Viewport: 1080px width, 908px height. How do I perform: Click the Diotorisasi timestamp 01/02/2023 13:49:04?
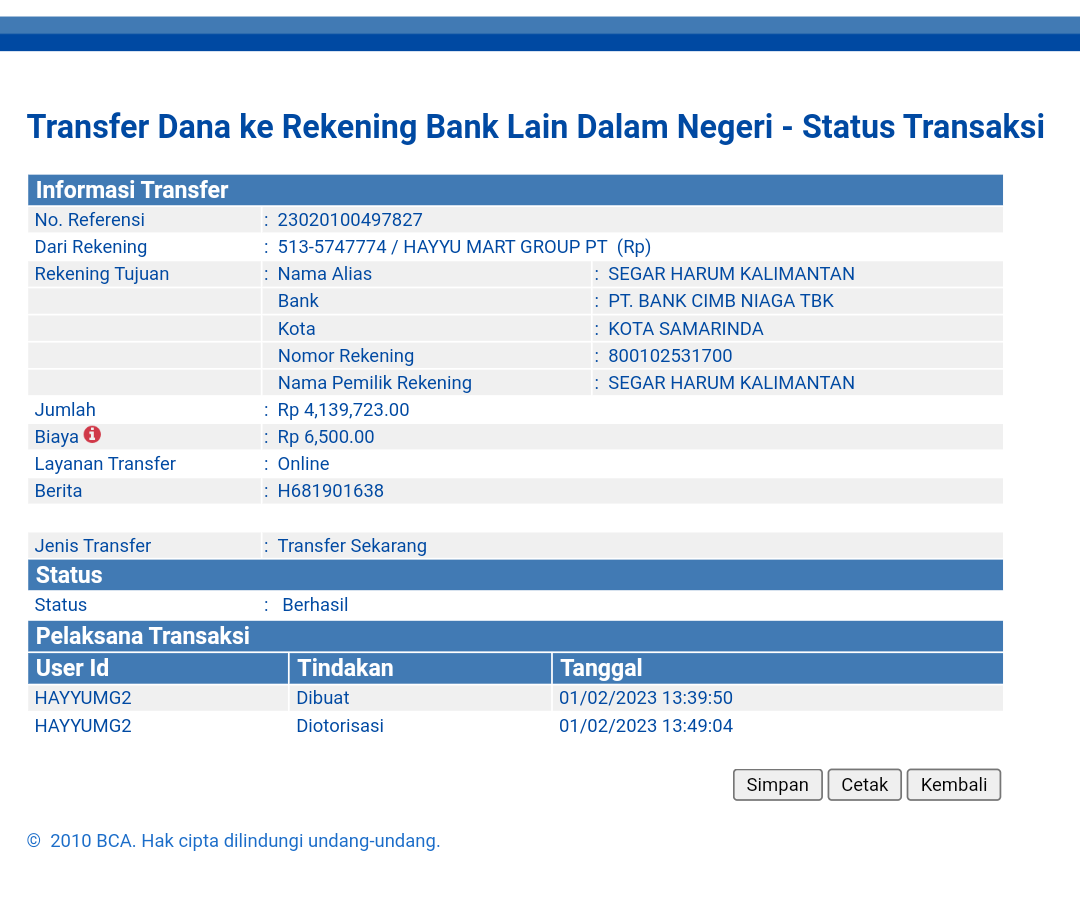[646, 726]
